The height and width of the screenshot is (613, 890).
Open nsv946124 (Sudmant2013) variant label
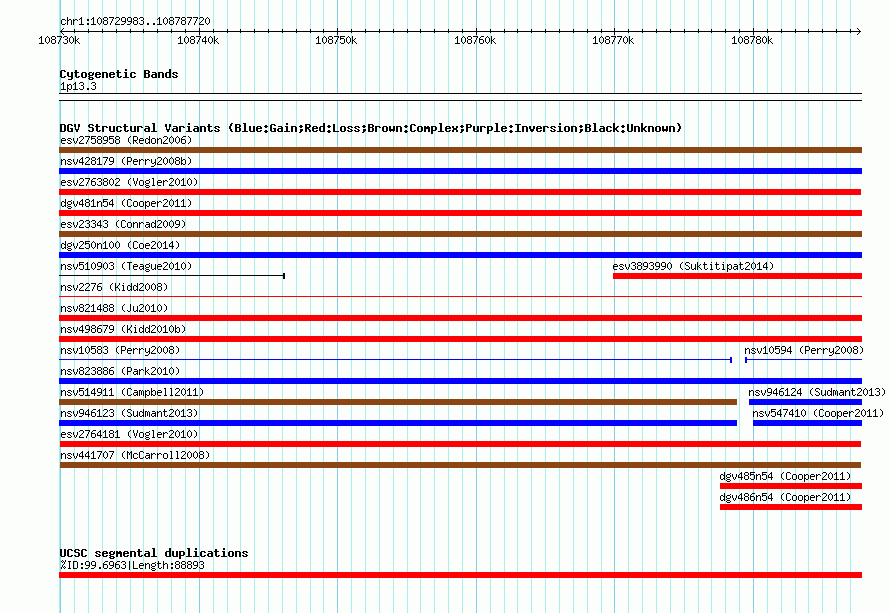pos(817,392)
